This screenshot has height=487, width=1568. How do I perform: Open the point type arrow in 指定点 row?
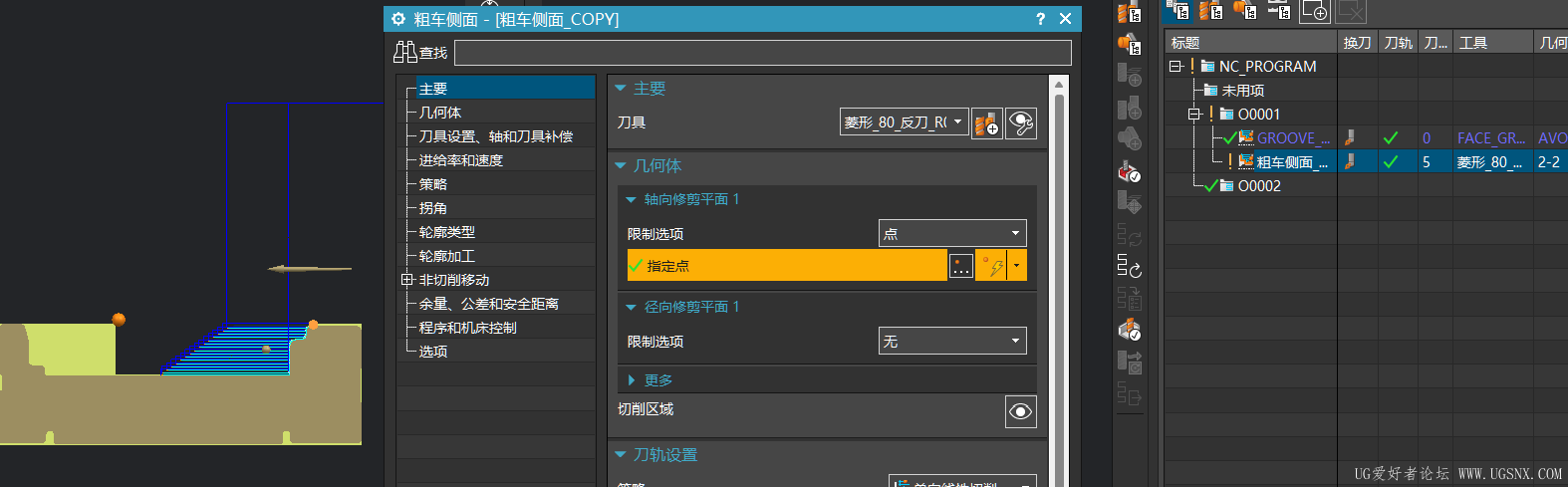(1016, 266)
